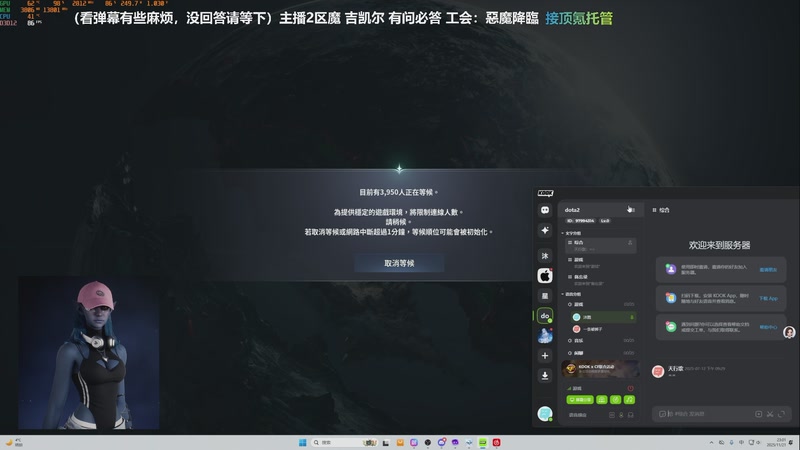Screen dimensions: 800x450
Task: Click the 邀请朋友 invite link
Action: (768, 270)
